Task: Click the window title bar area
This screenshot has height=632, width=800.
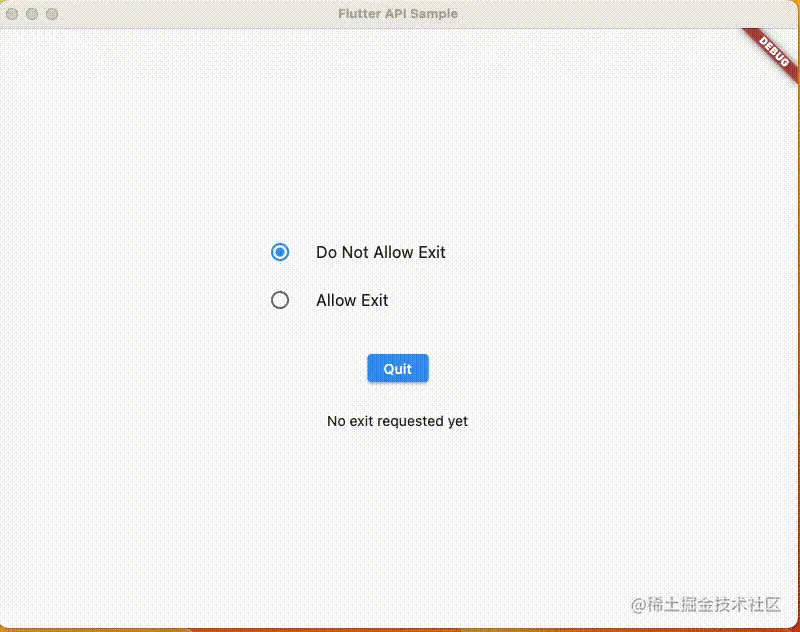Action: [x=400, y=14]
